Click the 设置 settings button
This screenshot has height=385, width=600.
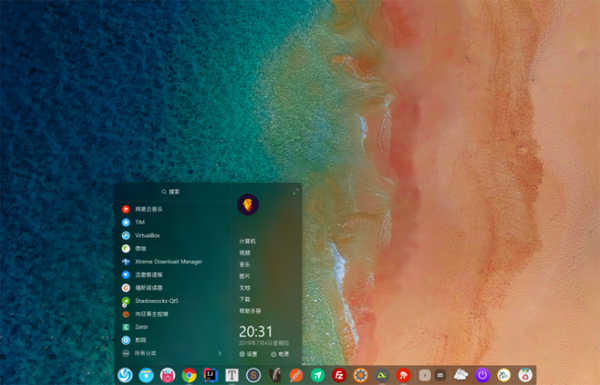[x=248, y=354]
